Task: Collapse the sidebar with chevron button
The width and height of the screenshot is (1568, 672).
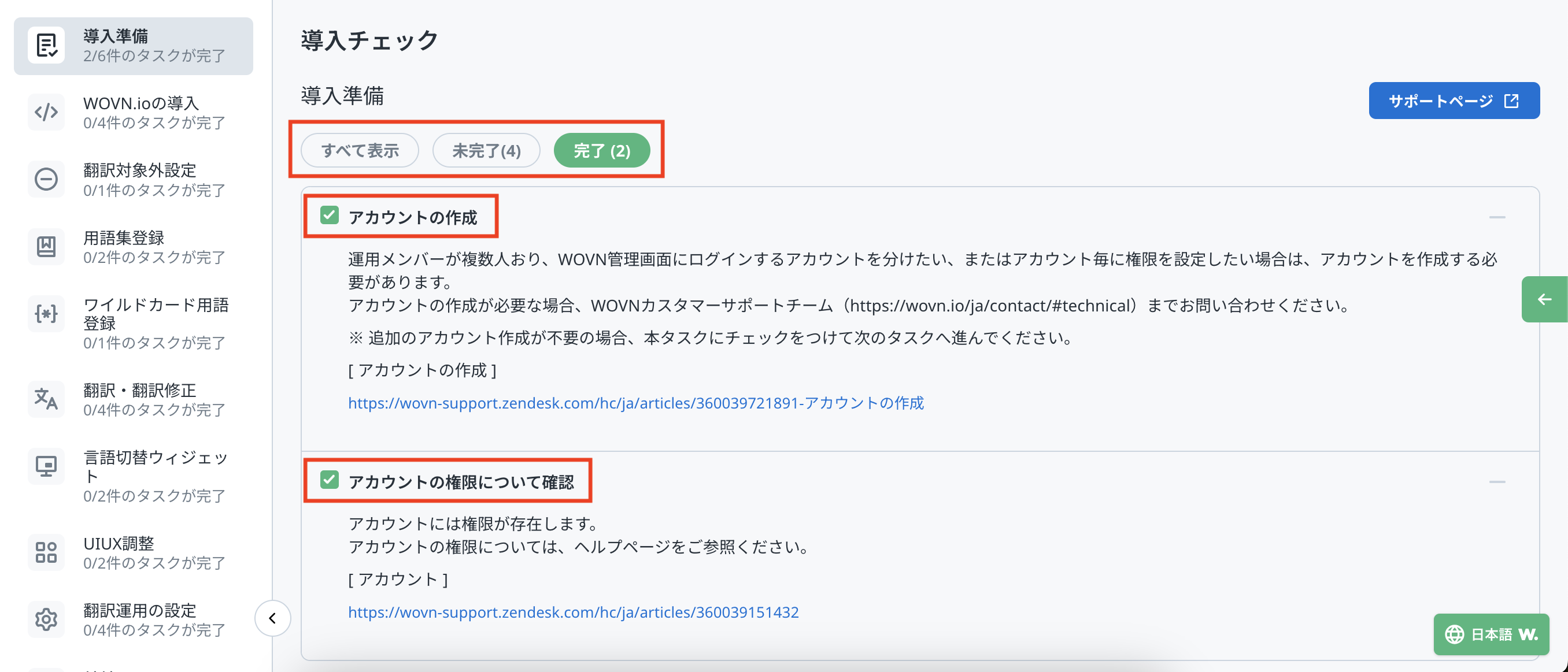Action: point(272,618)
